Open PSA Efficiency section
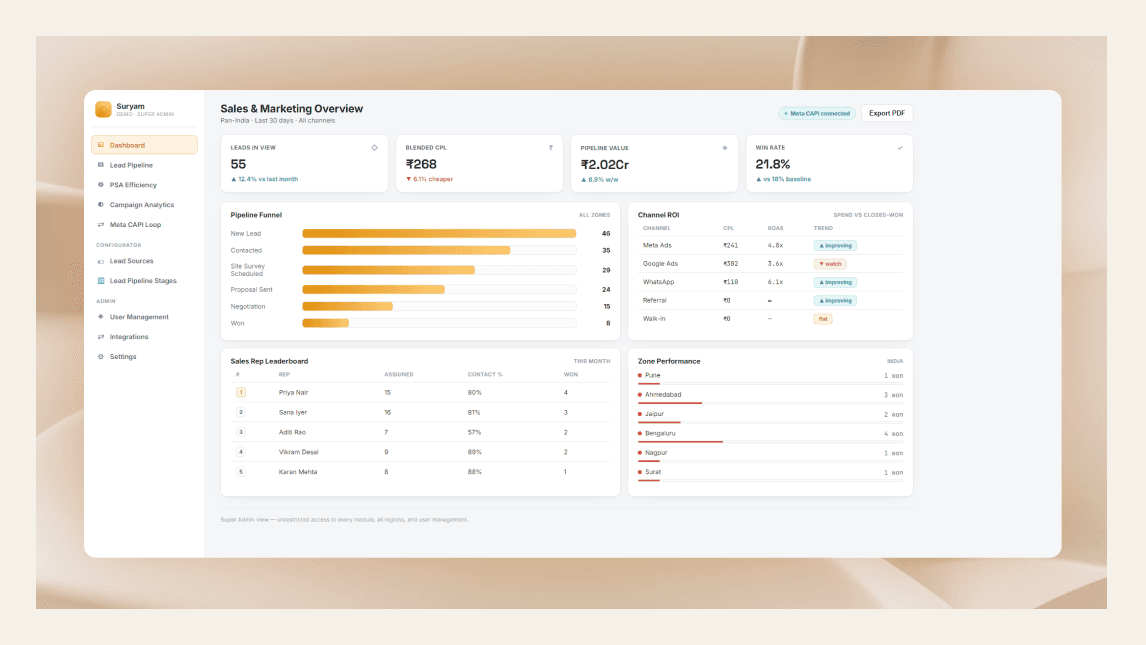The width and height of the screenshot is (1146, 645). point(144,185)
